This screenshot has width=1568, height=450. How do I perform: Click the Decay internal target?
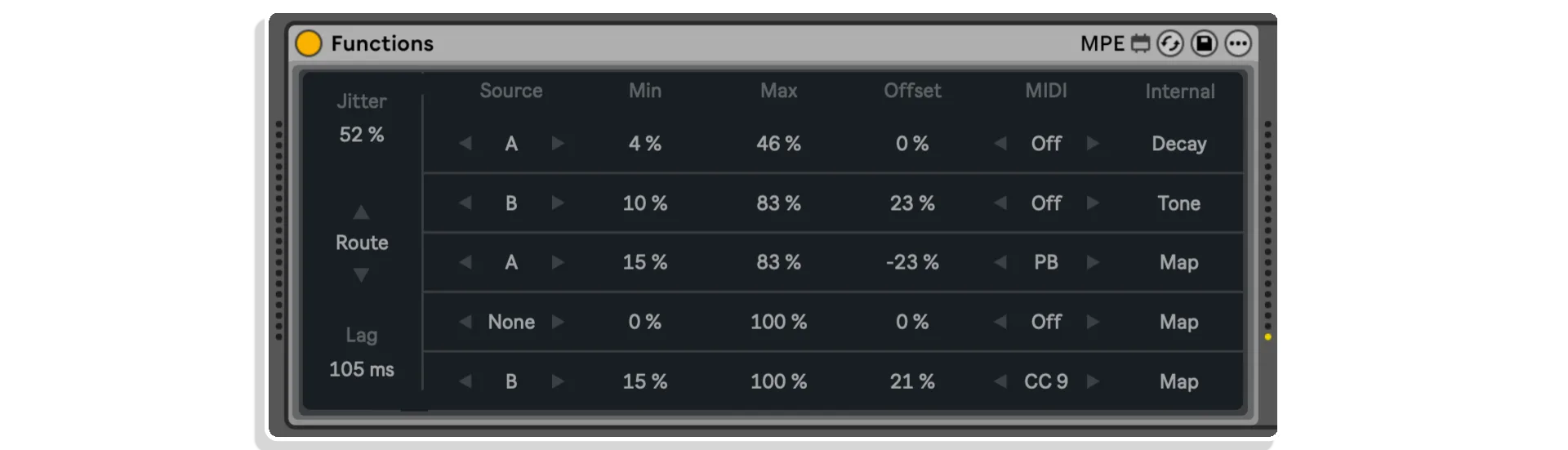click(1179, 144)
